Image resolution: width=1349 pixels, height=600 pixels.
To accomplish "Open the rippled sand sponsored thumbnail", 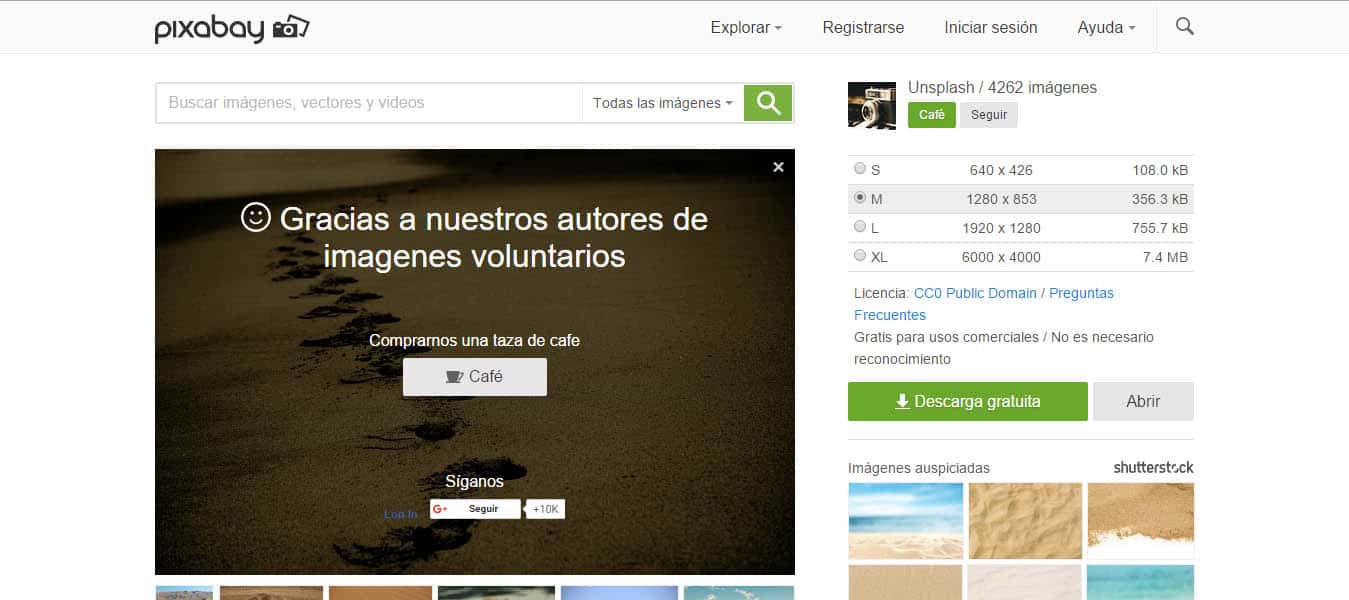I will 1025,521.
